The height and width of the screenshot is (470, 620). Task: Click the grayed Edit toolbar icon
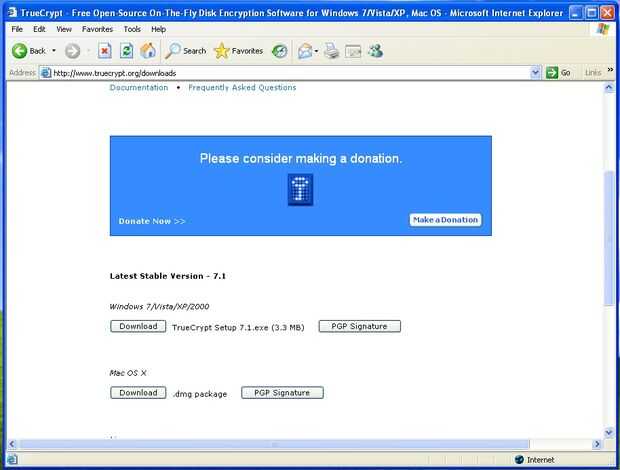[x=353, y=51]
